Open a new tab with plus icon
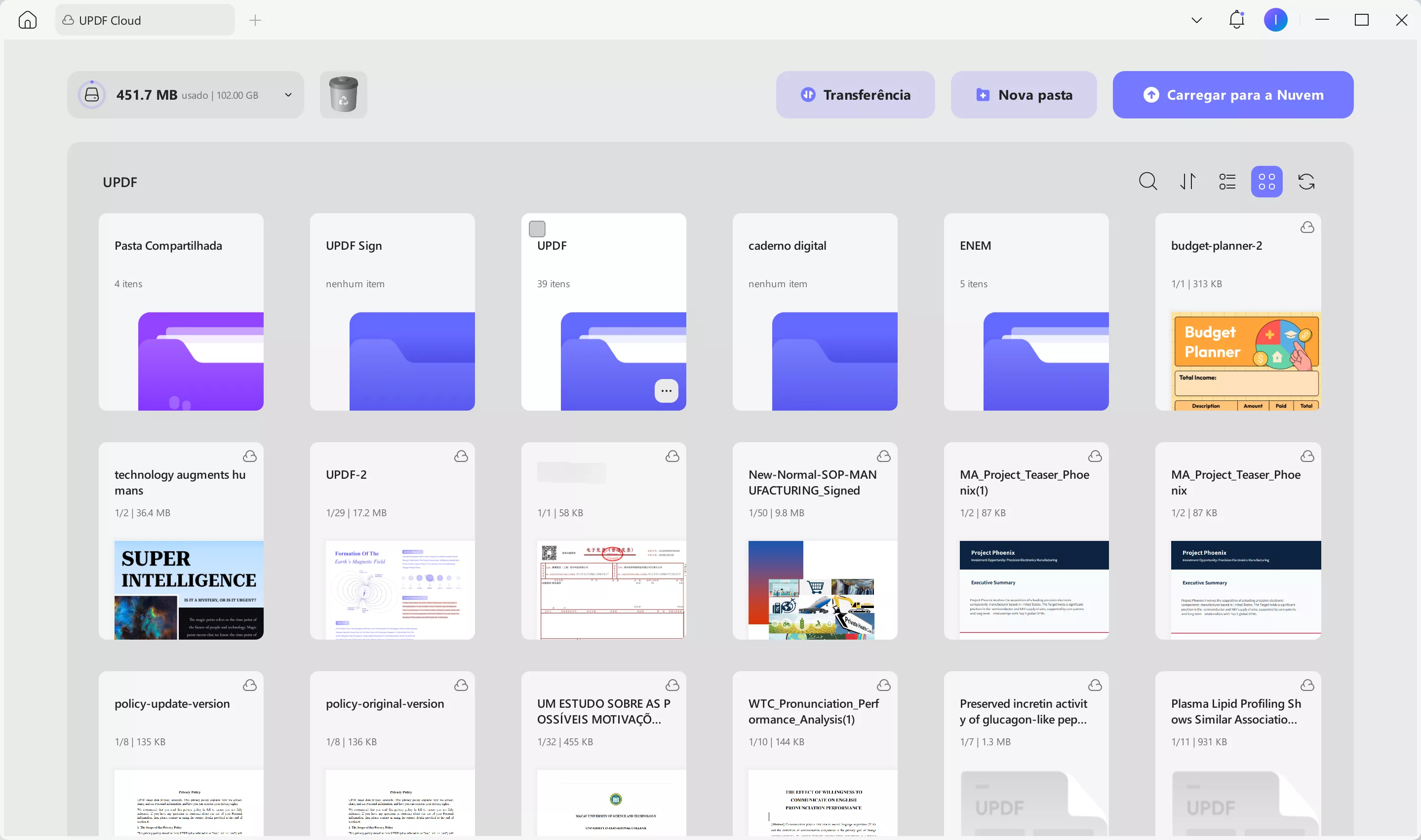Image resolution: width=1421 pixels, height=840 pixels. (x=255, y=20)
